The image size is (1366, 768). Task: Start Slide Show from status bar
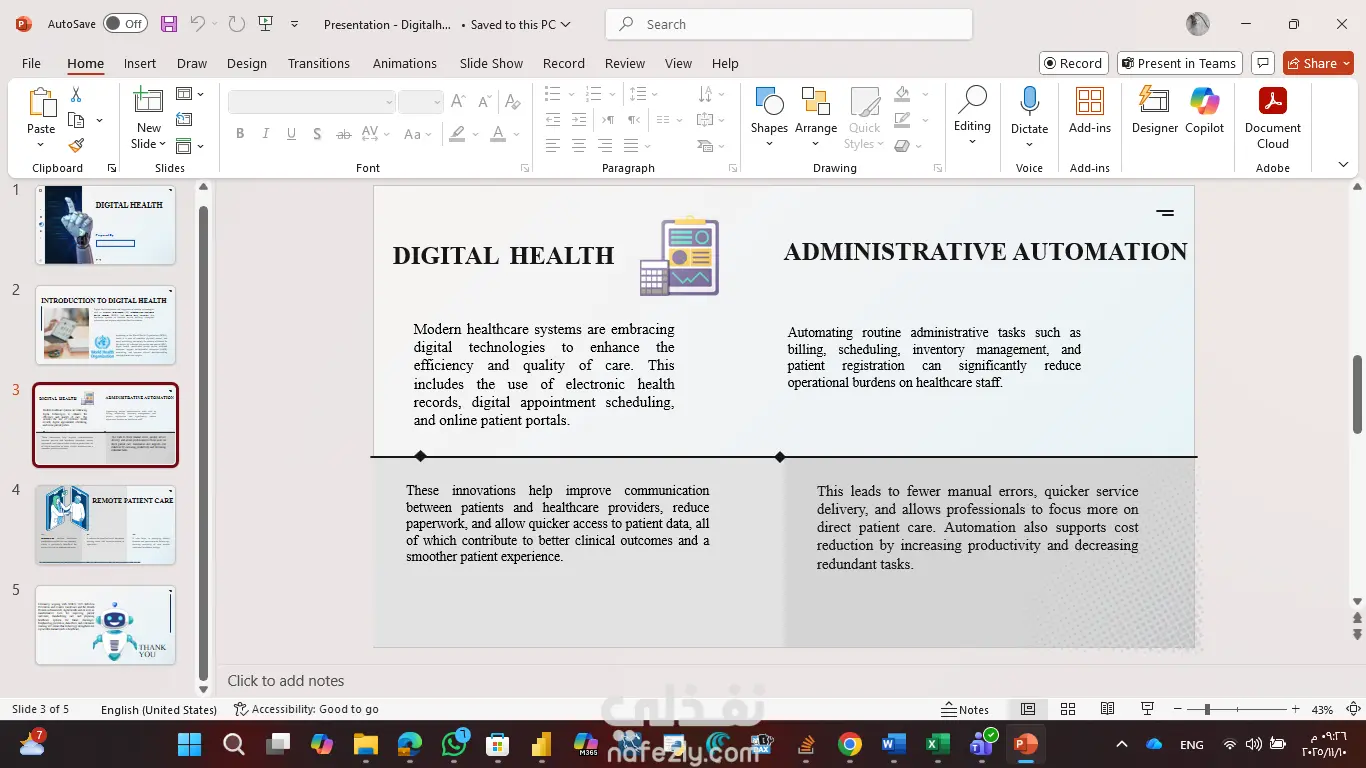click(1149, 709)
